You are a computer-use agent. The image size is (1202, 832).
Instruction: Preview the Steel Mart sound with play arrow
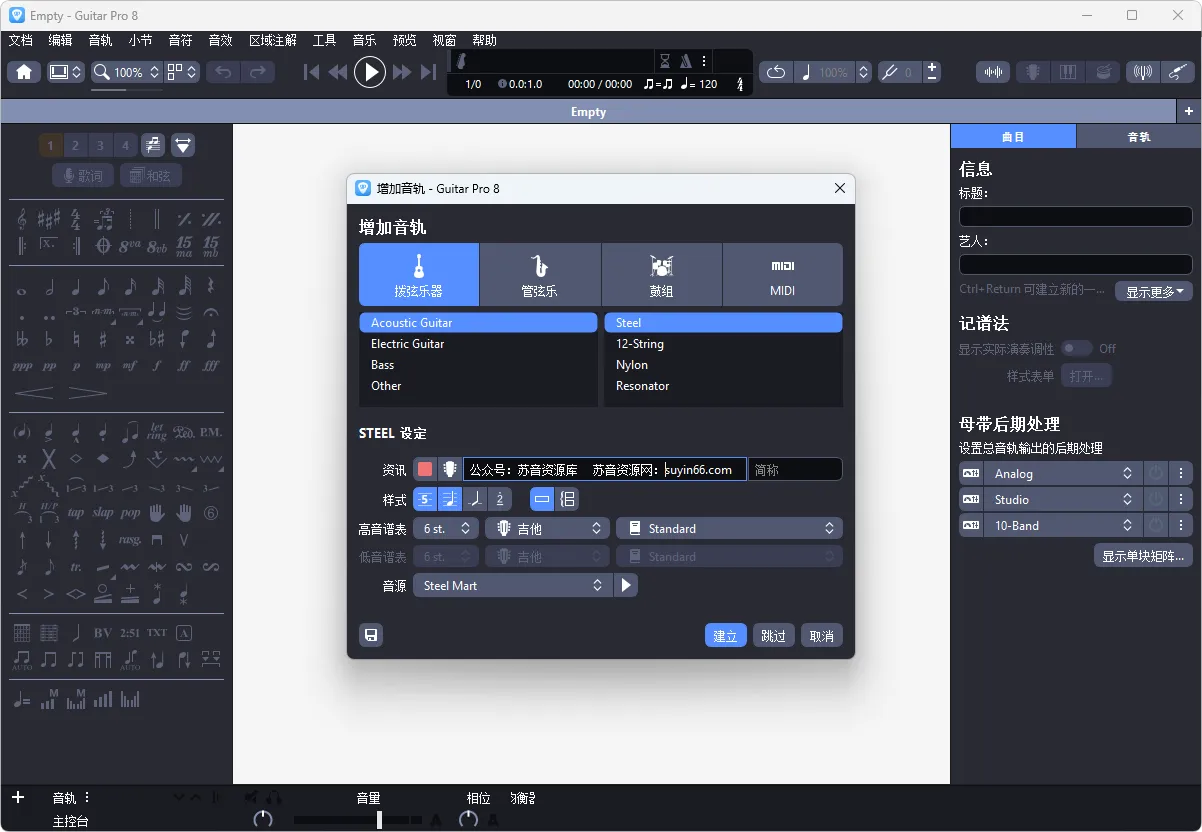click(x=626, y=584)
